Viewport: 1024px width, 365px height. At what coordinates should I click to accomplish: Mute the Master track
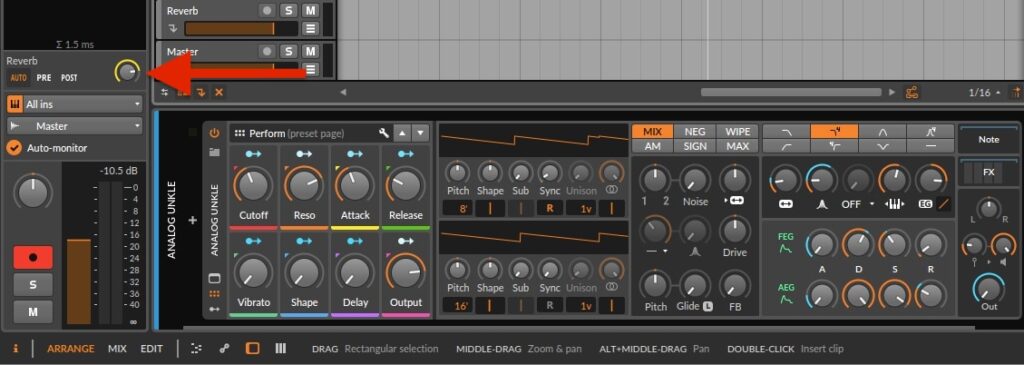tap(310, 51)
